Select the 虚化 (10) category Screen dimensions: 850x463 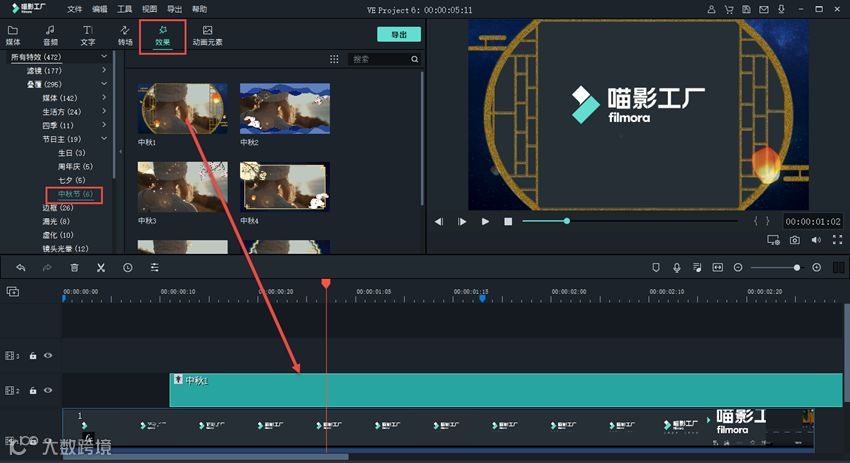(x=57, y=235)
